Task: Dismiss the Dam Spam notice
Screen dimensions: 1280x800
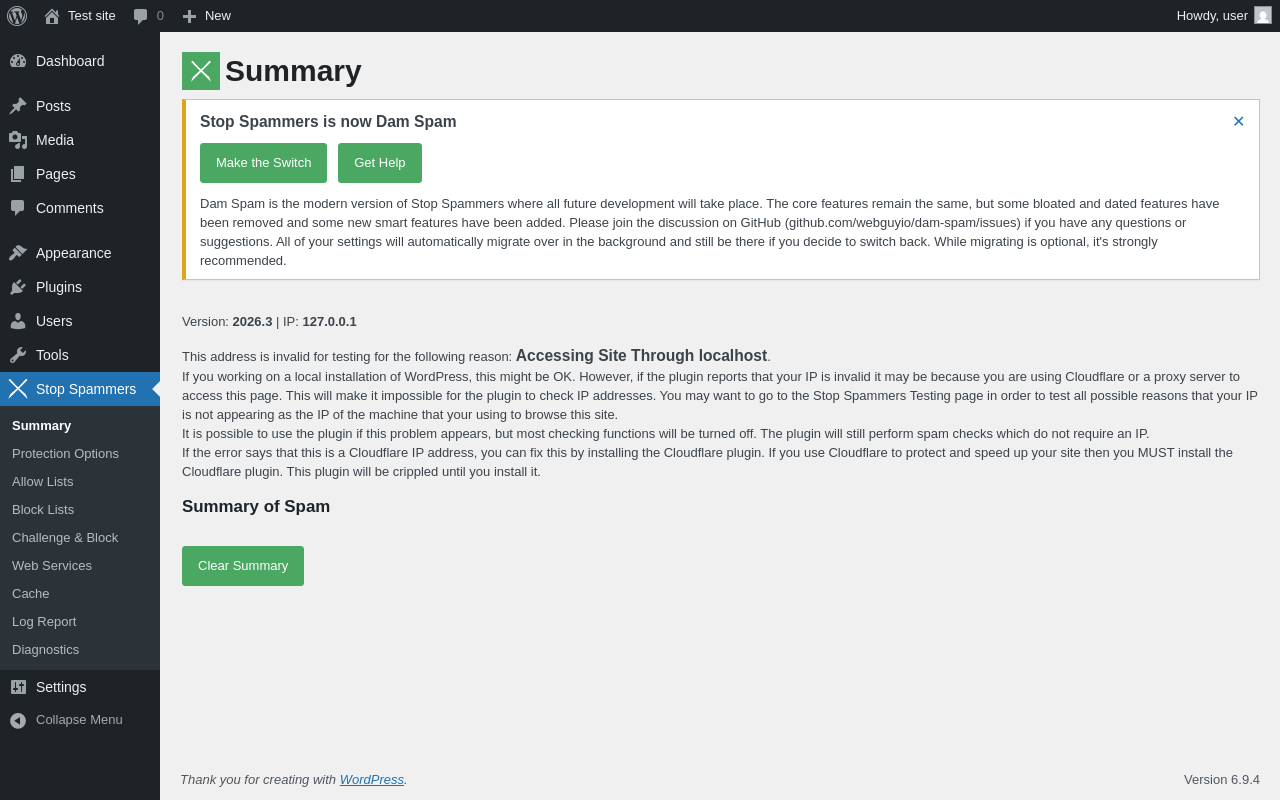Action: (x=1238, y=121)
